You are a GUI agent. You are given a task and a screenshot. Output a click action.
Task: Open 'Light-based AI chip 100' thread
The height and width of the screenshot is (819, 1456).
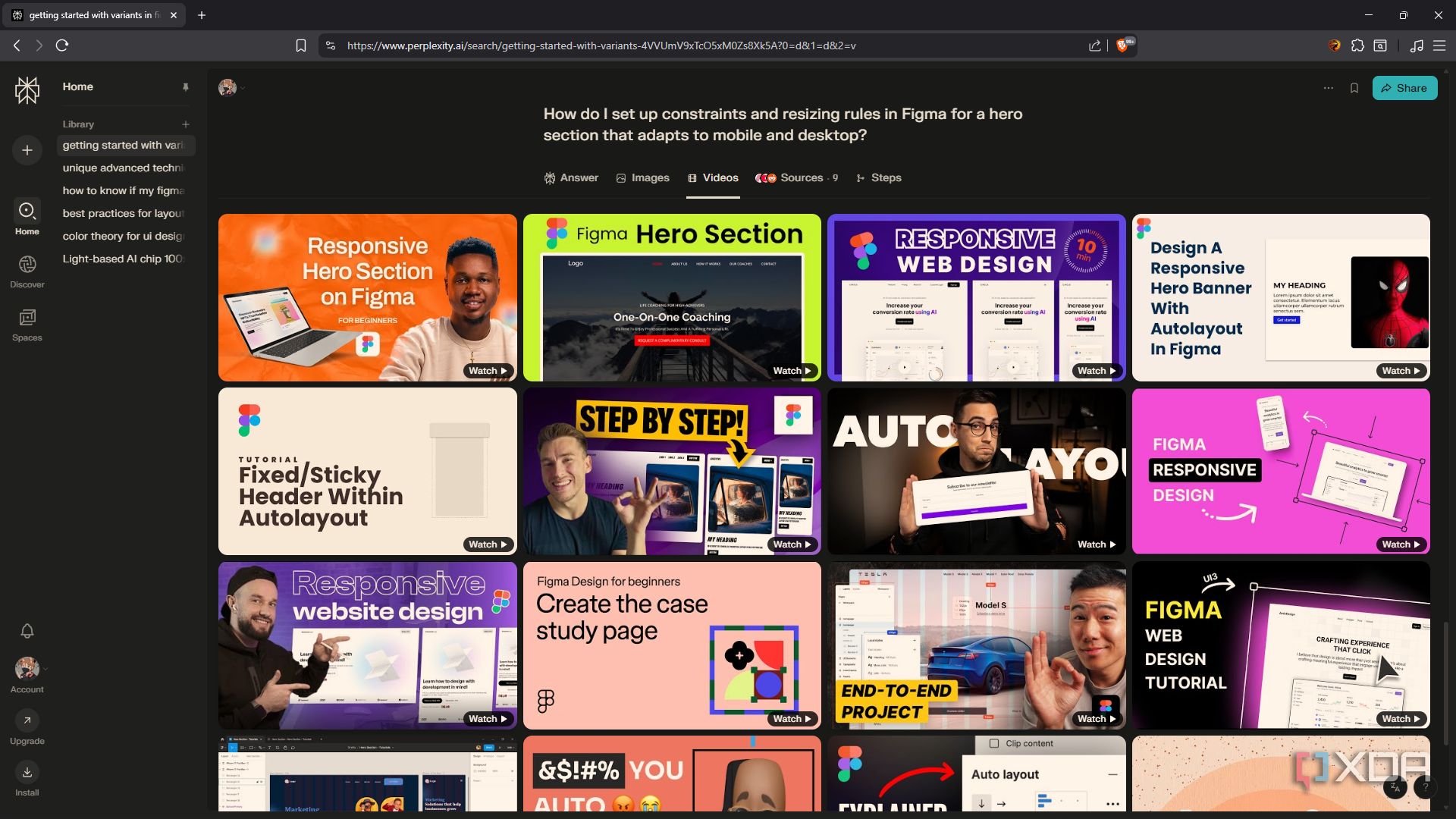[x=124, y=259]
